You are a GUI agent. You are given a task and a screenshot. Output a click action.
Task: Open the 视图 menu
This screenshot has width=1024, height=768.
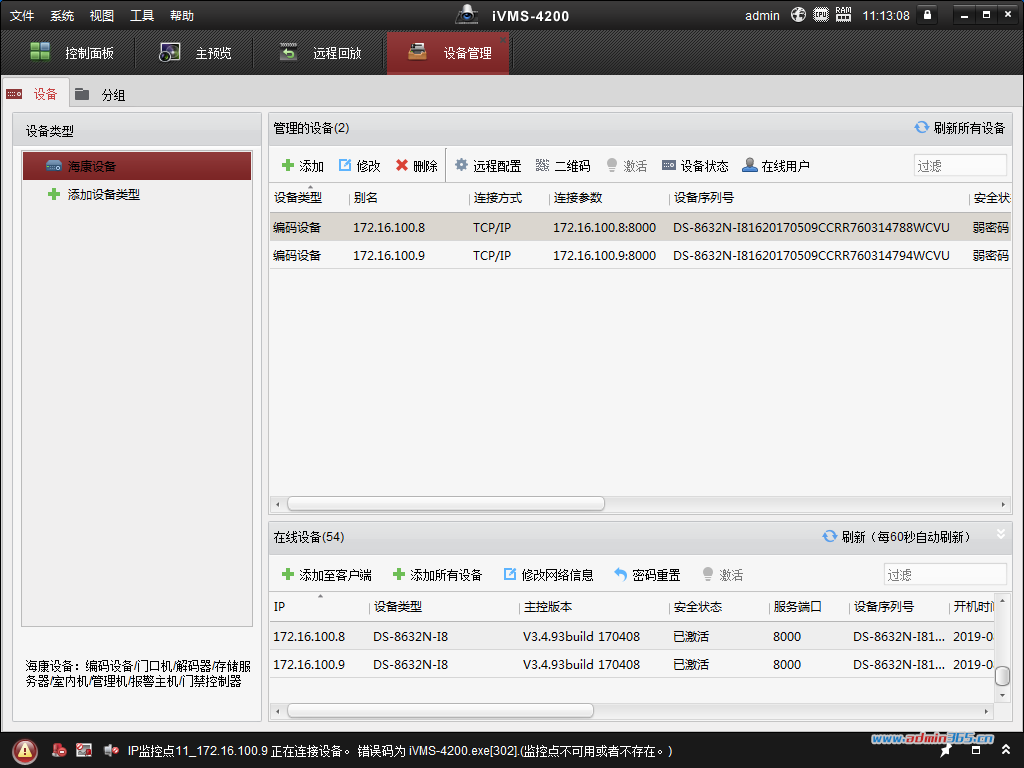pos(102,16)
